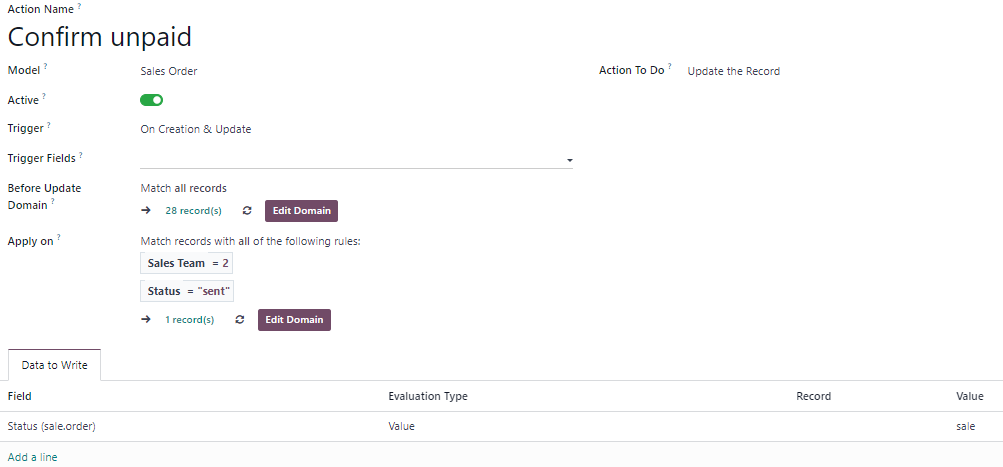This screenshot has height=467, width=1003.
Task: Click the Confirm unpaid action name field
Action: [100, 37]
